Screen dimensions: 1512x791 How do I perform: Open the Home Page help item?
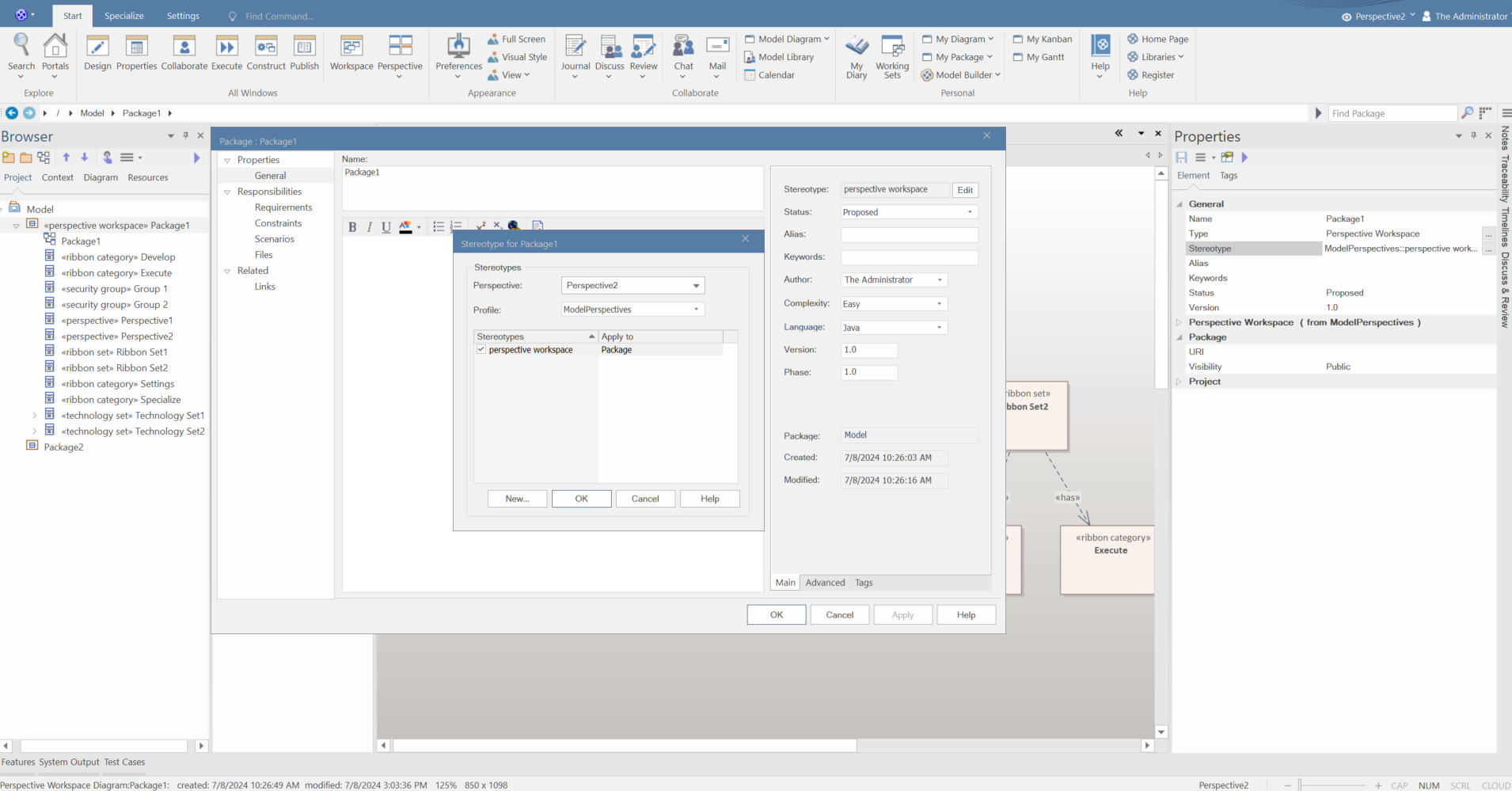[x=1157, y=39]
